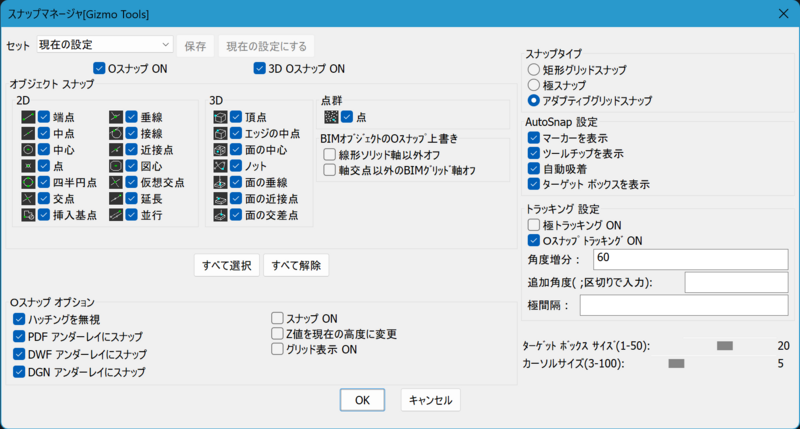Select 矩形グリッドスナップ radio button
Viewport: 800px width, 429px height.
click(533, 70)
